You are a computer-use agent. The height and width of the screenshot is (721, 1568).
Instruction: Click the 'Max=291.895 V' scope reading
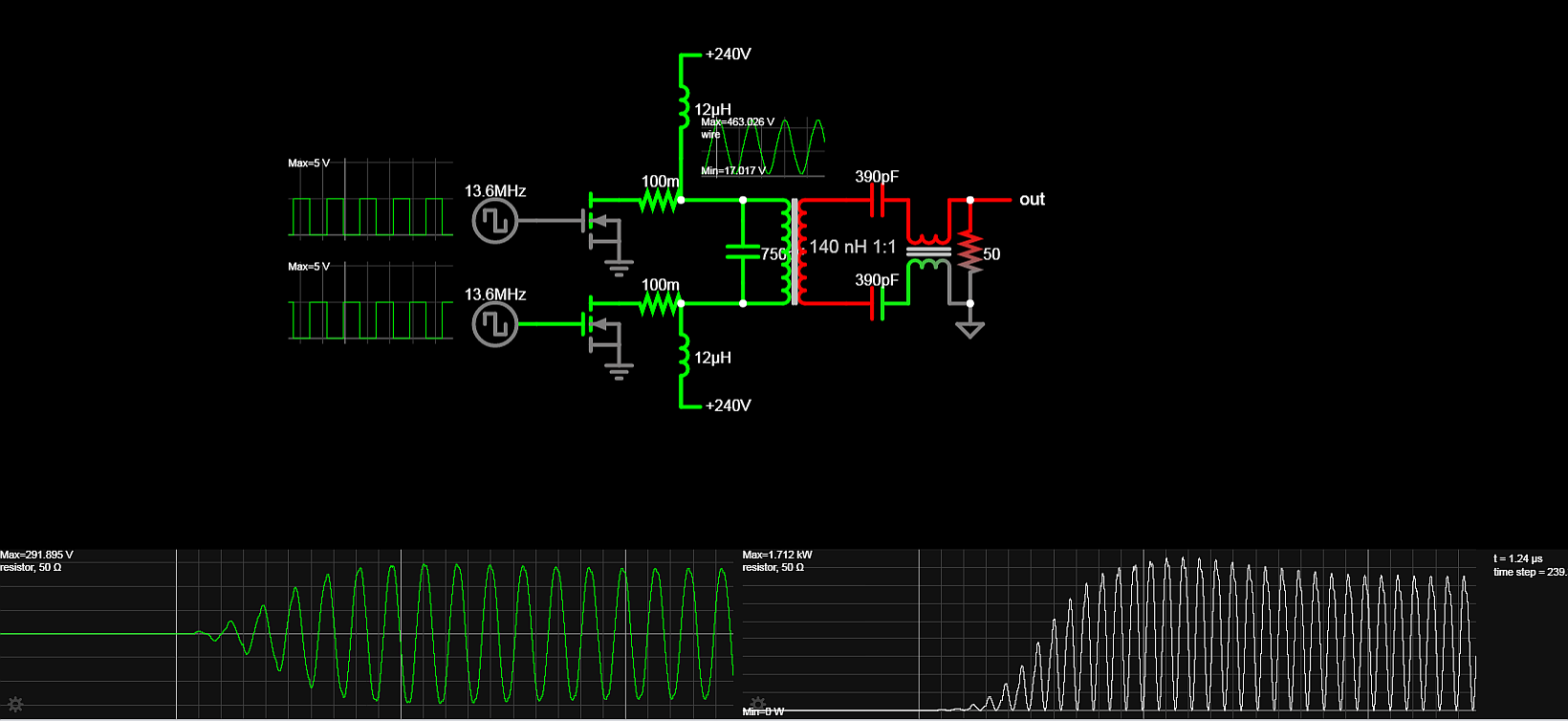click(36, 555)
